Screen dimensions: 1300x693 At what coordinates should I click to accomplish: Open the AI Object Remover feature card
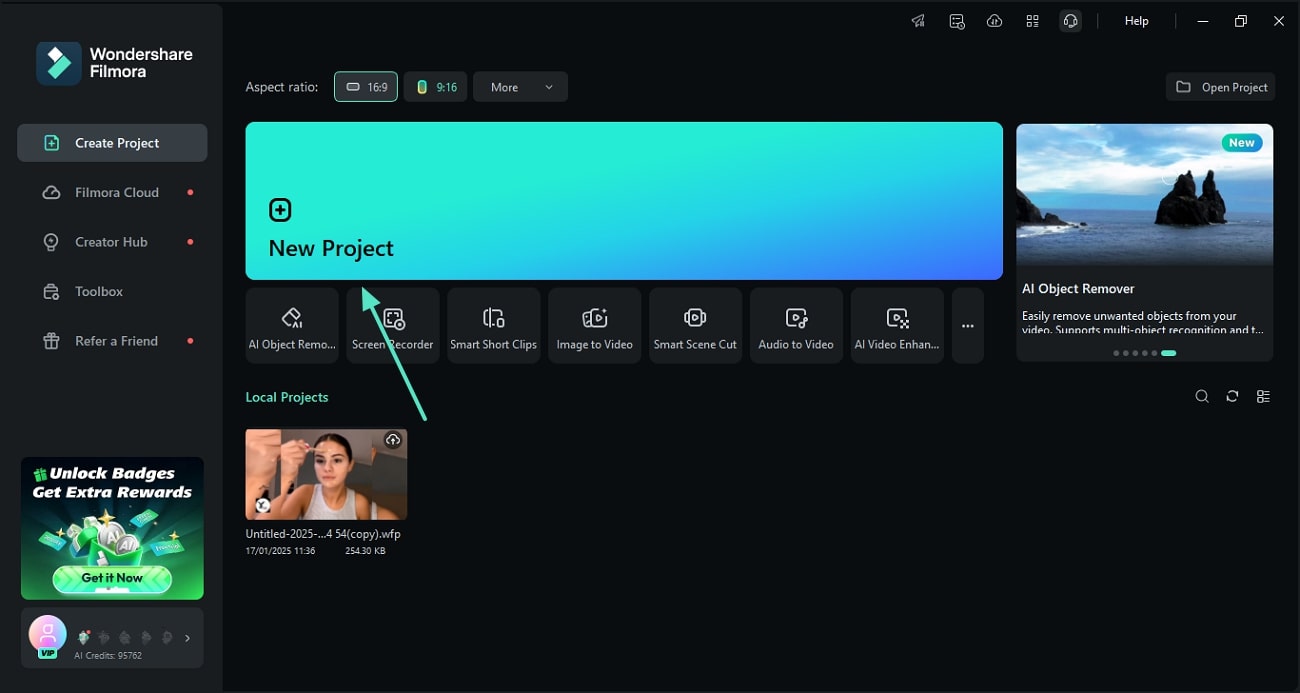1145,241
